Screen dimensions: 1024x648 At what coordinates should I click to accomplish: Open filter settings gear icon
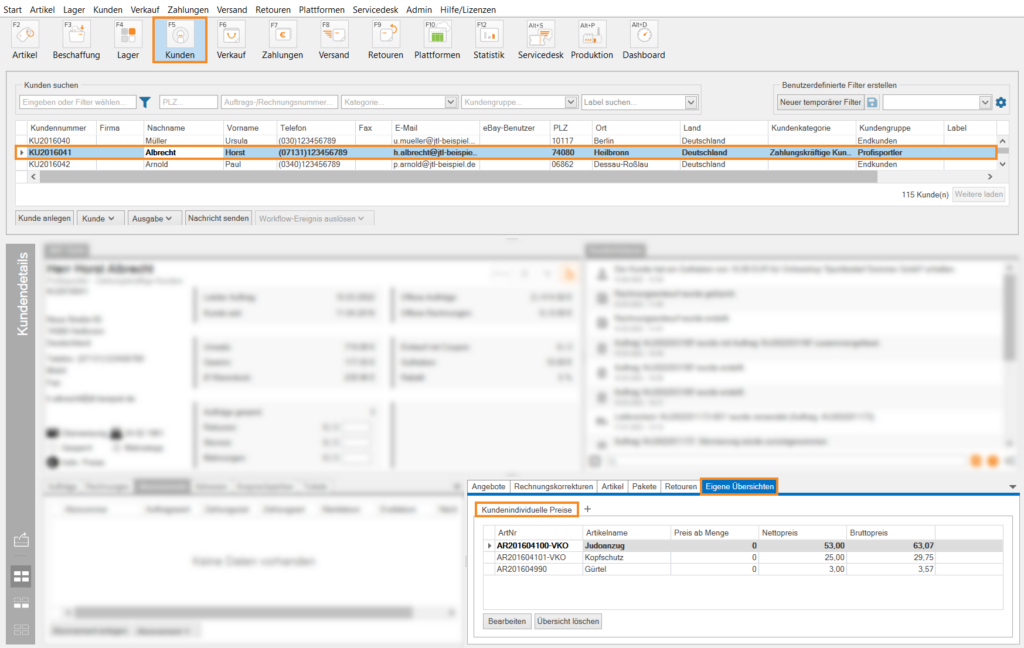tap(1000, 102)
